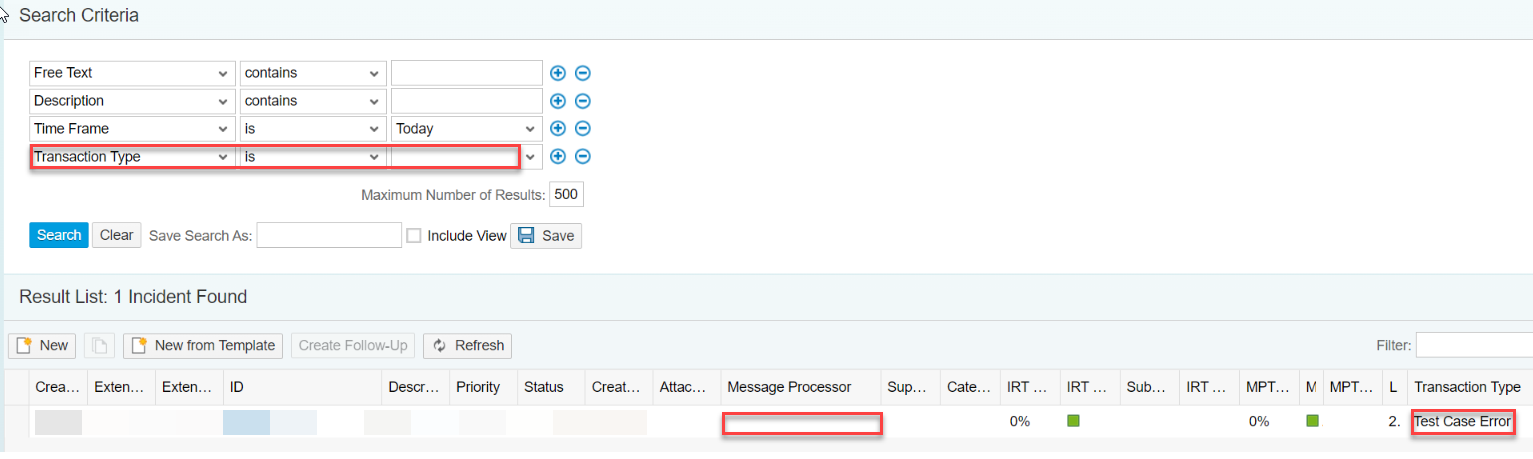
Task: Remove the Transaction Type criterion row
Action: pyautogui.click(x=583, y=157)
